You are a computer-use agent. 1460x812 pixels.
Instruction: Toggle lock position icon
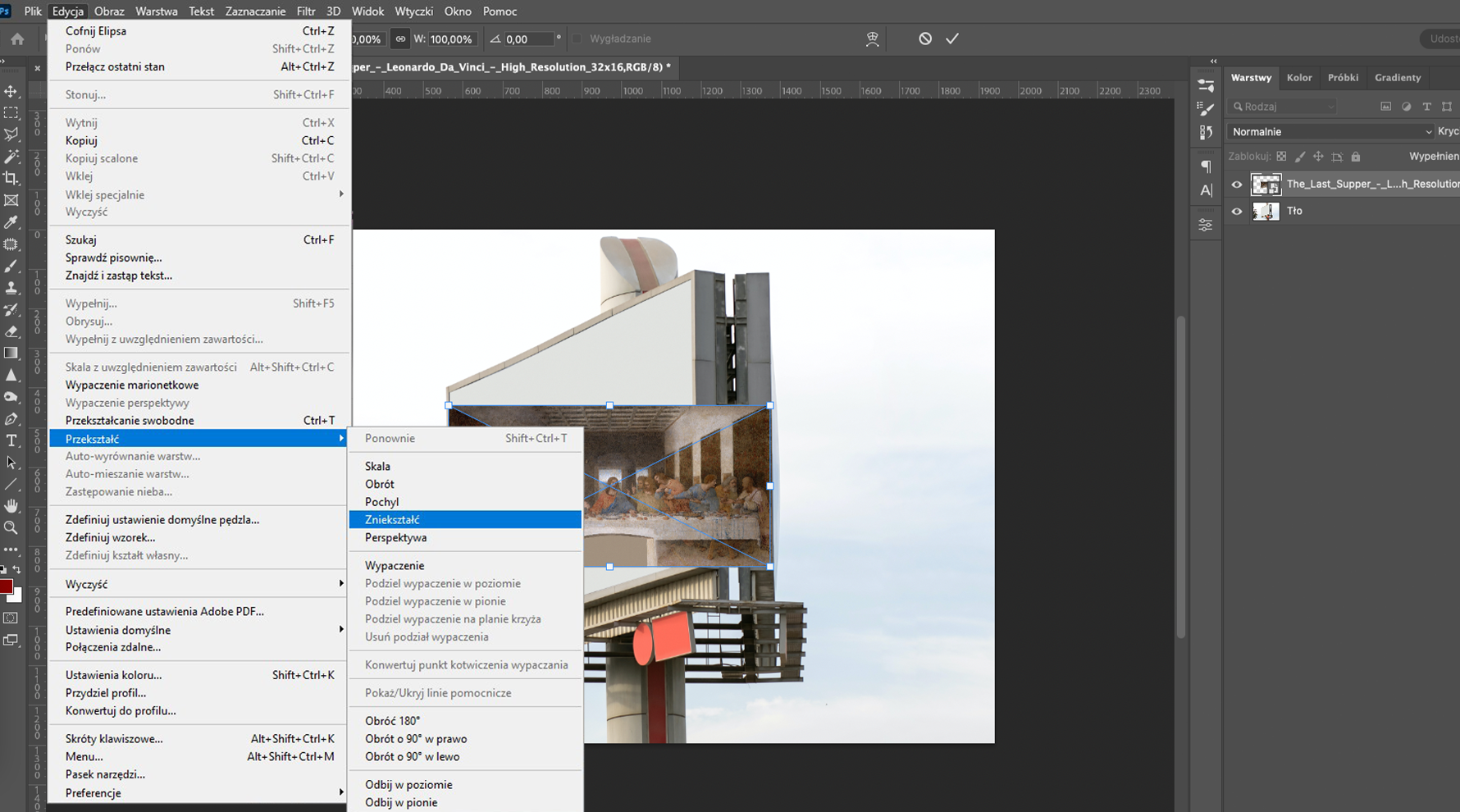click(1318, 157)
